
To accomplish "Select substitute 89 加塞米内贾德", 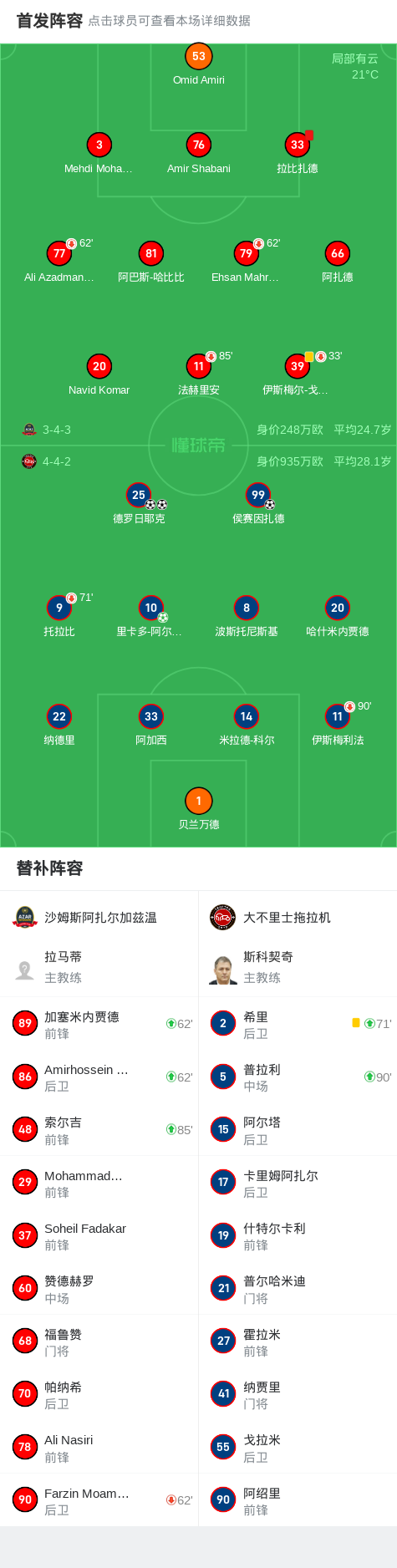I will pos(99,1024).
